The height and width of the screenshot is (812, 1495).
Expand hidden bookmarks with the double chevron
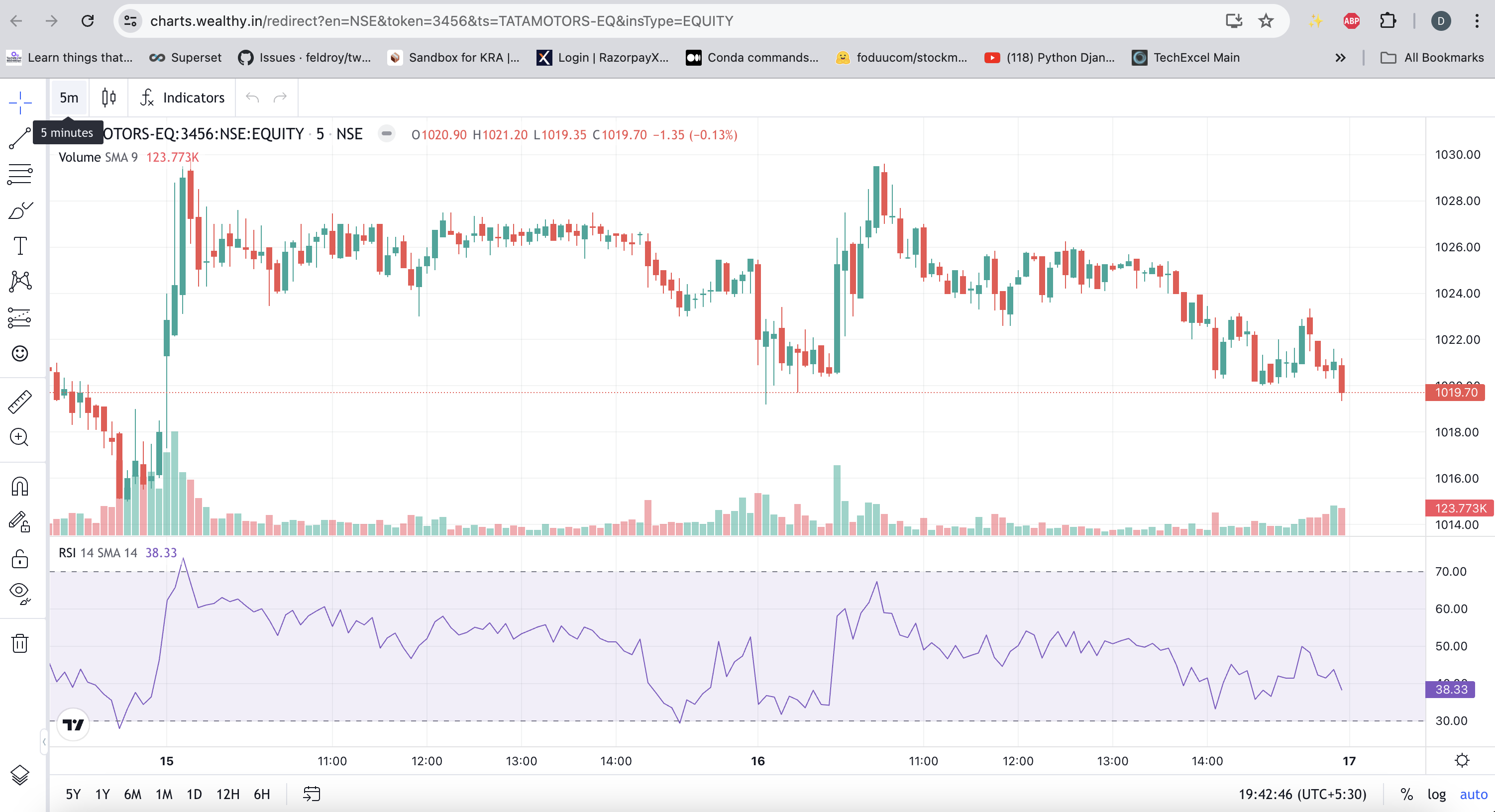tap(1341, 57)
